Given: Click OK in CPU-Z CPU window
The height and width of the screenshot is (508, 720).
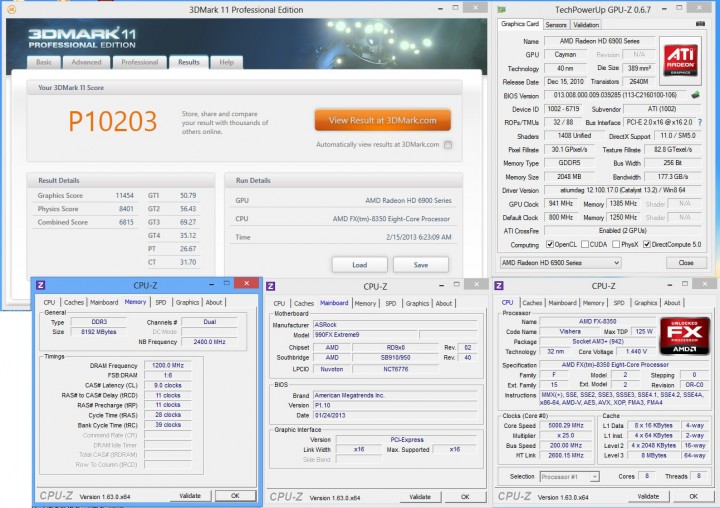Looking at the screenshot, I should pyautogui.click(x=693, y=496).
